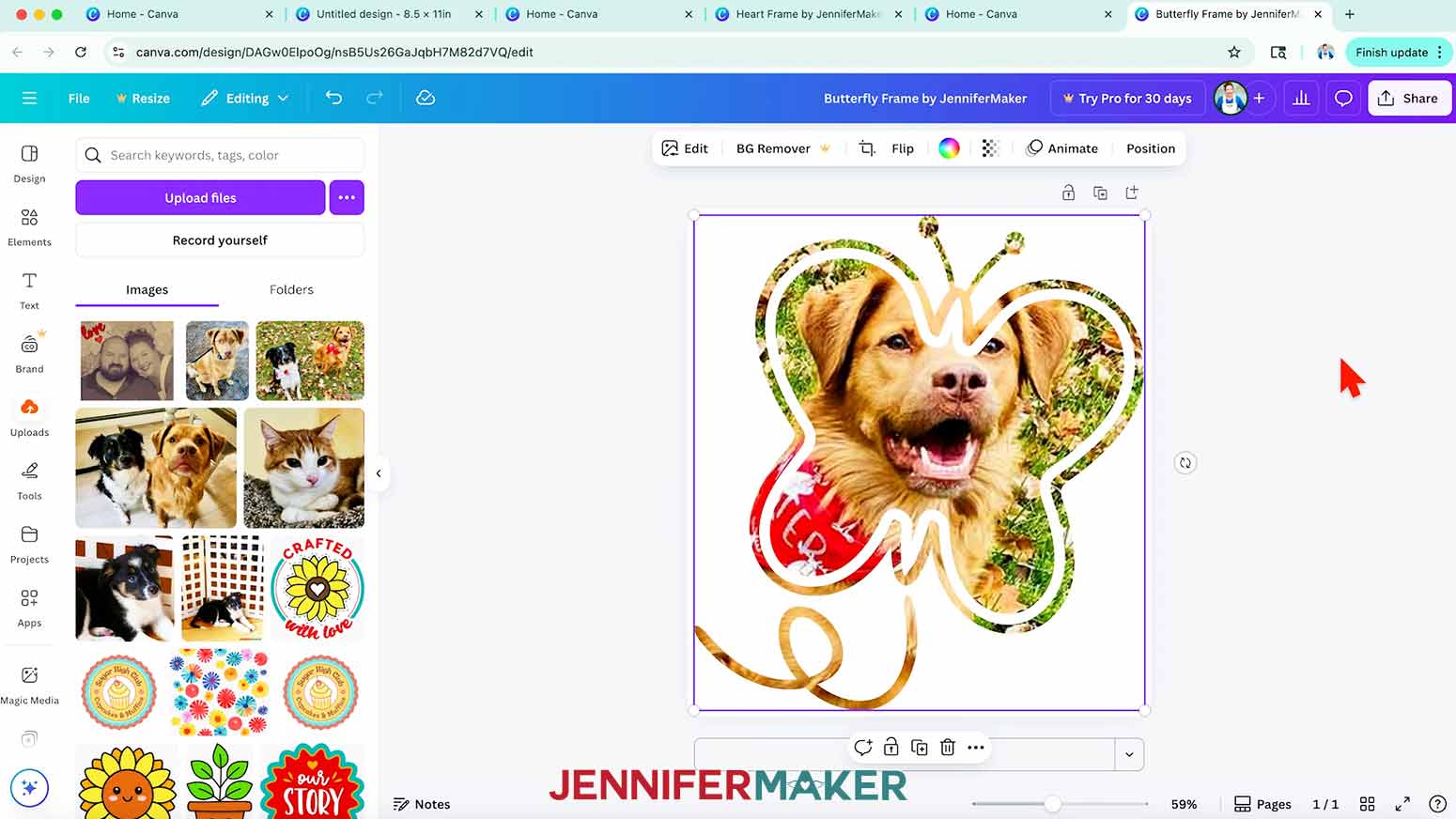Open a new browser tab
This screenshot has height=819, width=1456.
coord(1350,14)
